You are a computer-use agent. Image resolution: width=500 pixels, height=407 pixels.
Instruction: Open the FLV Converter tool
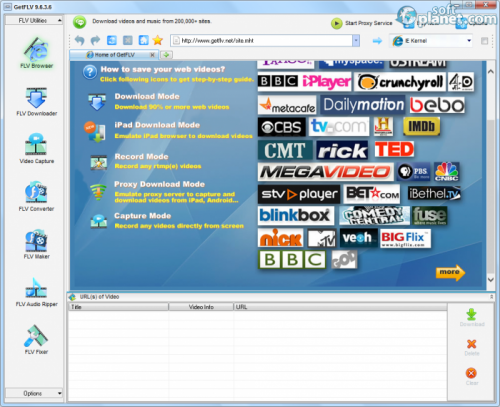tap(36, 196)
